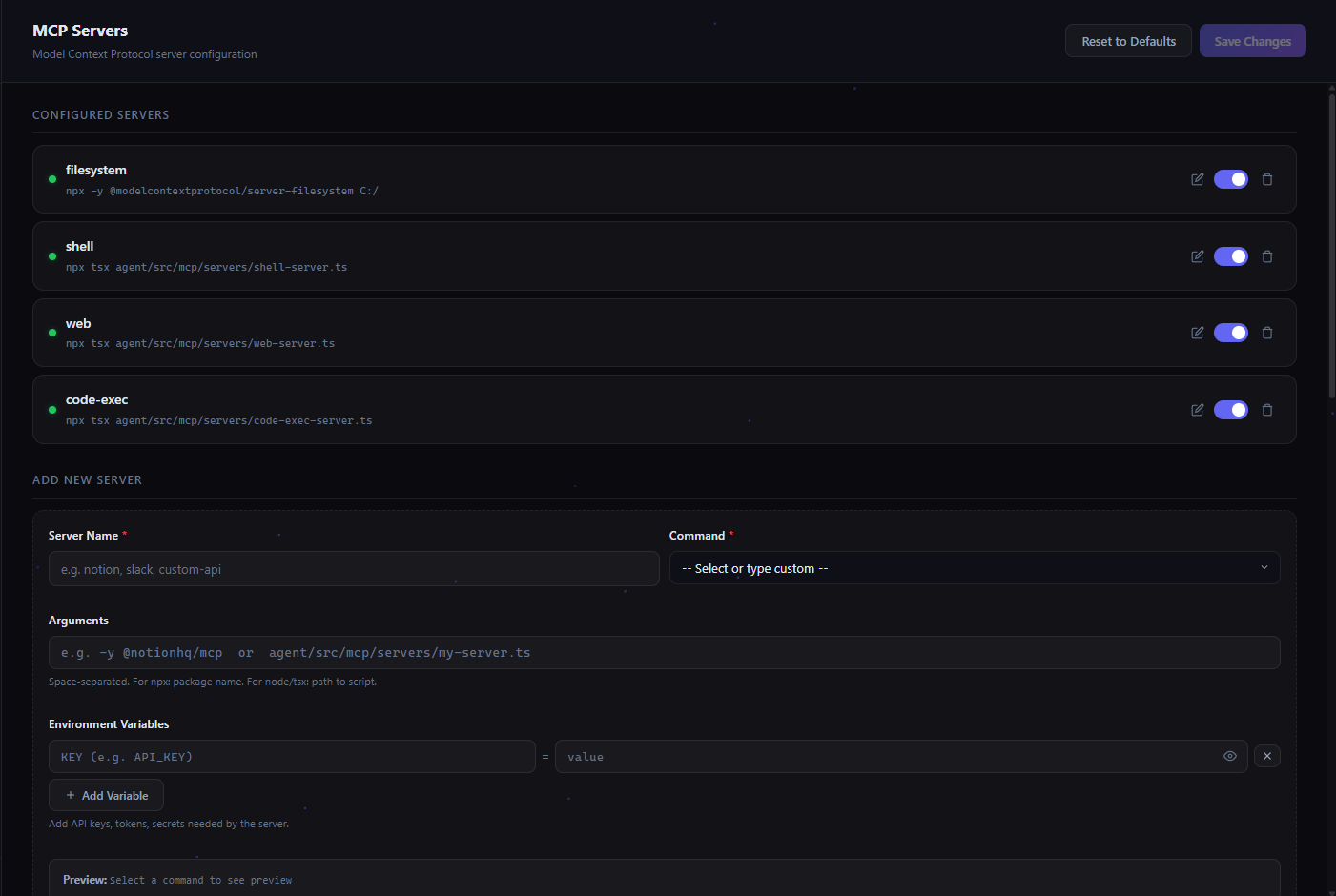This screenshot has height=896, width=1336.
Task: Click Save Changes button
Action: click(1252, 41)
